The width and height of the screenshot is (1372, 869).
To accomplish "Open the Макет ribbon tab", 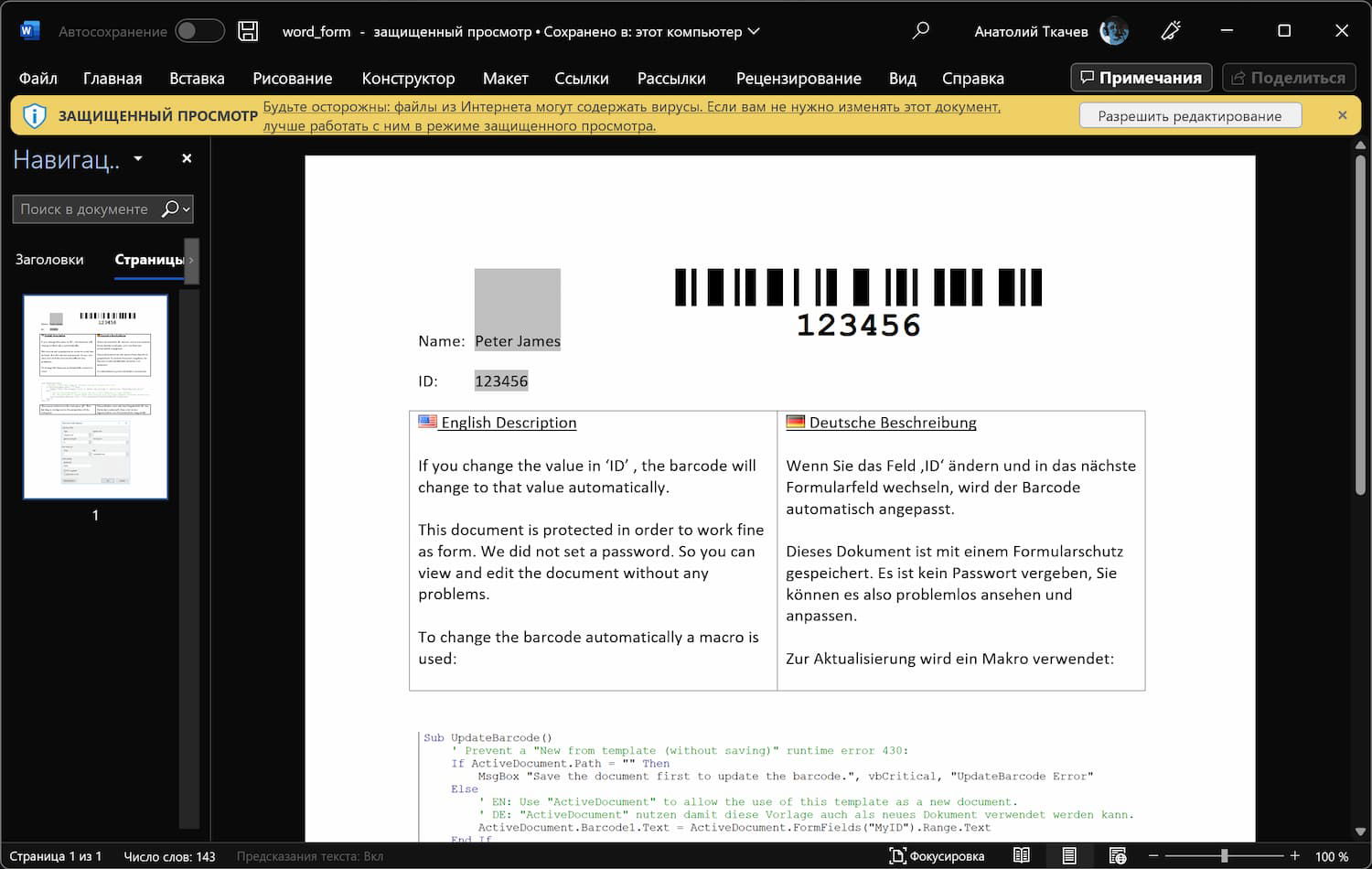I will tap(506, 78).
